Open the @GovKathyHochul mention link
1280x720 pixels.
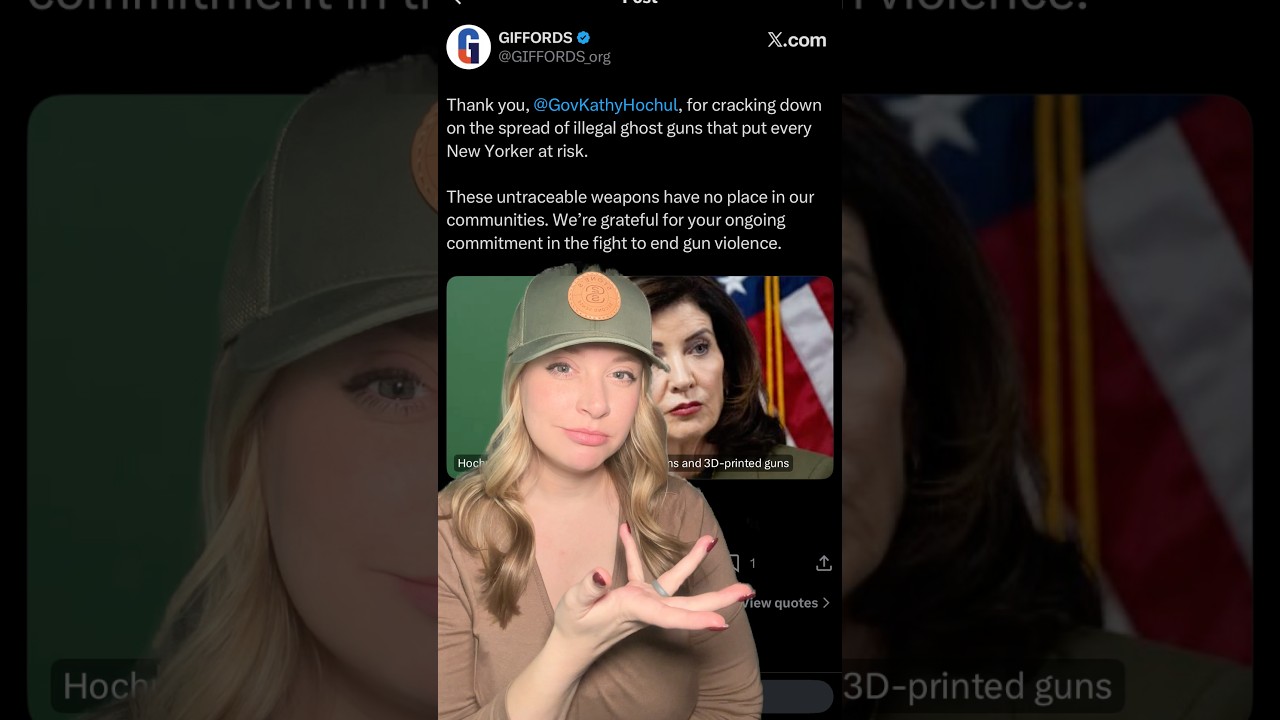(x=606, y=105)
